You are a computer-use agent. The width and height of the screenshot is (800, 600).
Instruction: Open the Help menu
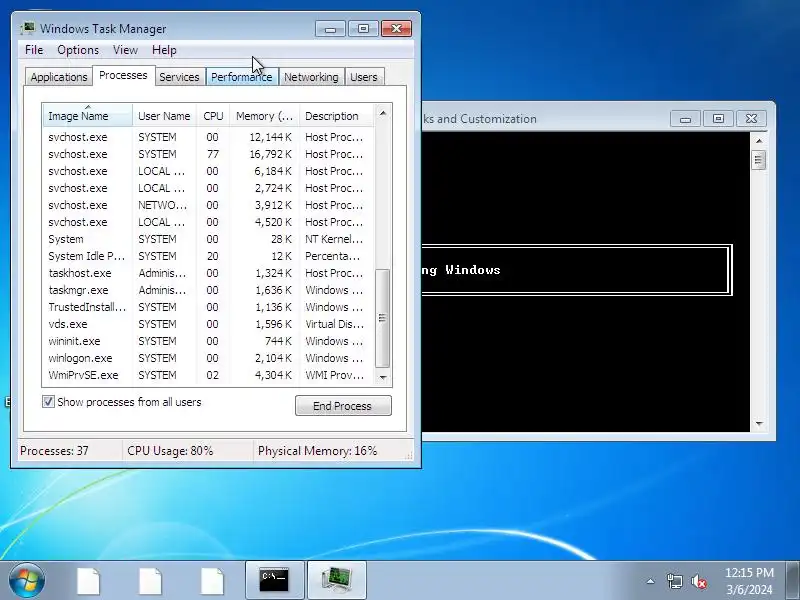tap(164, 50)
